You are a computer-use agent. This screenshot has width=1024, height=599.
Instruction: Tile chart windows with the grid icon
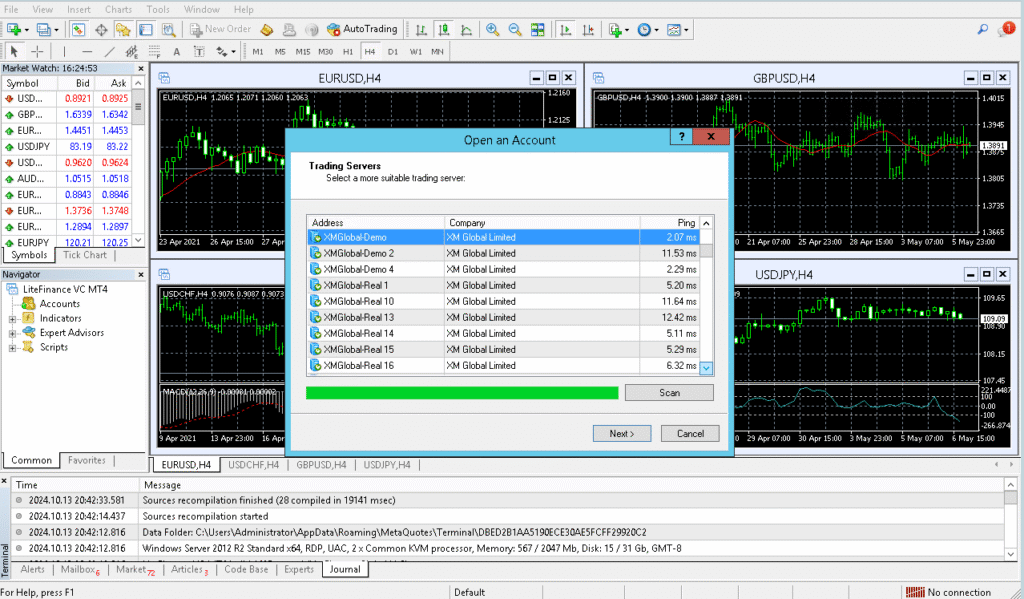[x=537, y=29]
